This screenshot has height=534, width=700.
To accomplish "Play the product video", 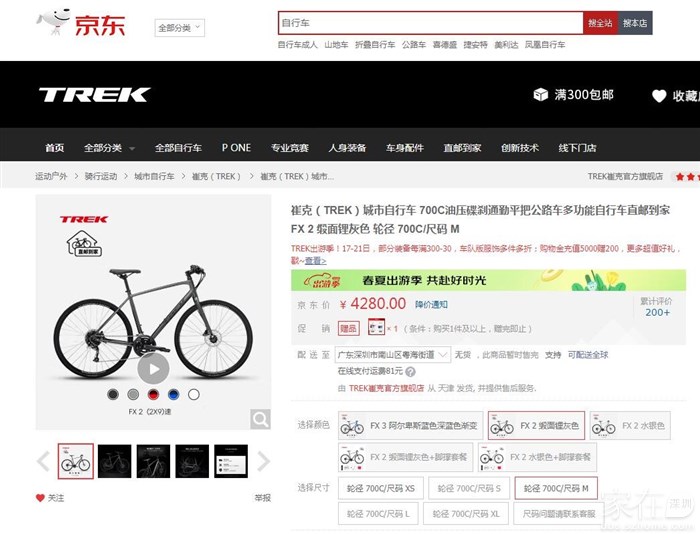I will click(153, 369).
